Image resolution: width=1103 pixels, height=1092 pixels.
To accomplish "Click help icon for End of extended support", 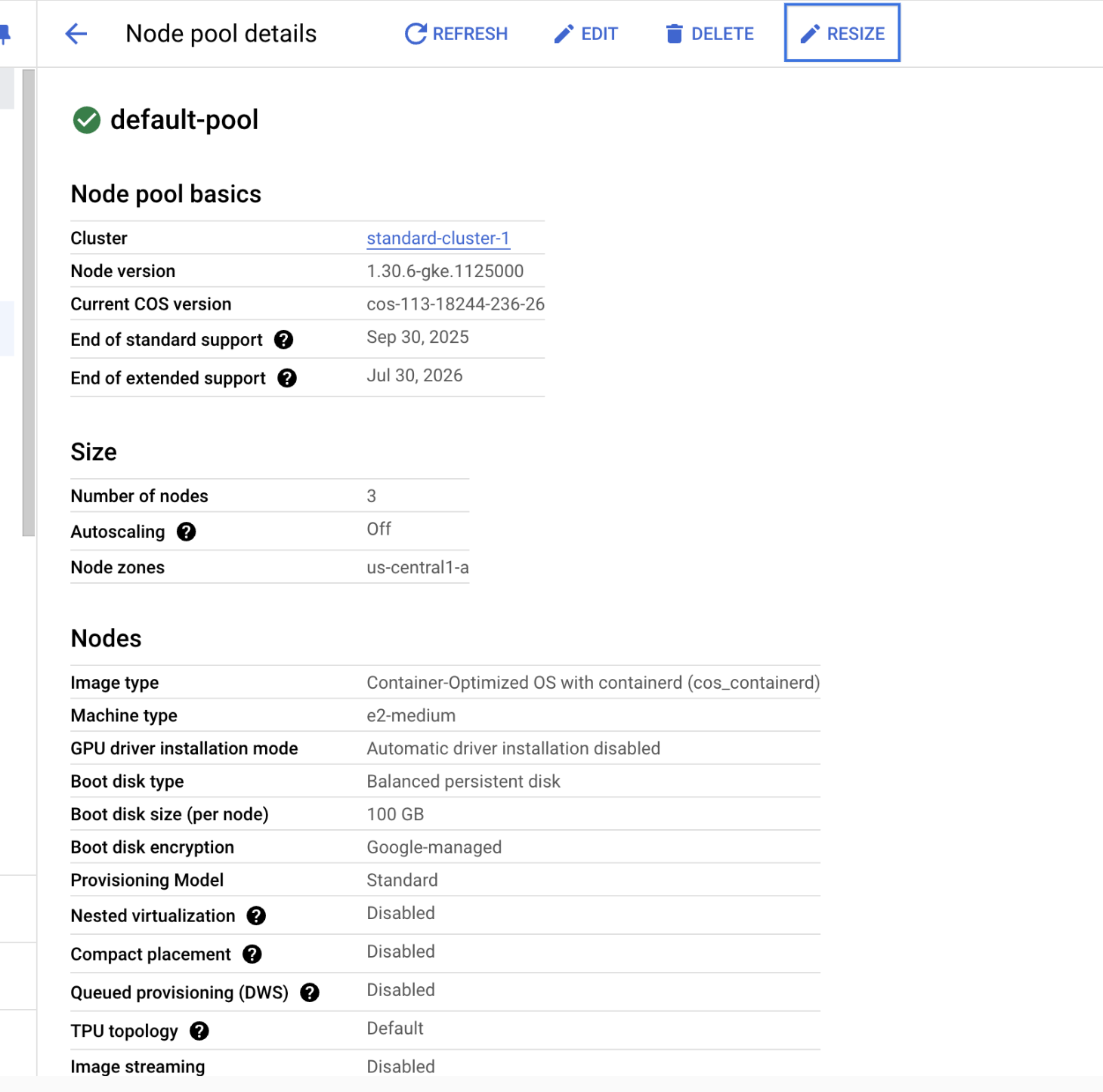I will [287, 378].
